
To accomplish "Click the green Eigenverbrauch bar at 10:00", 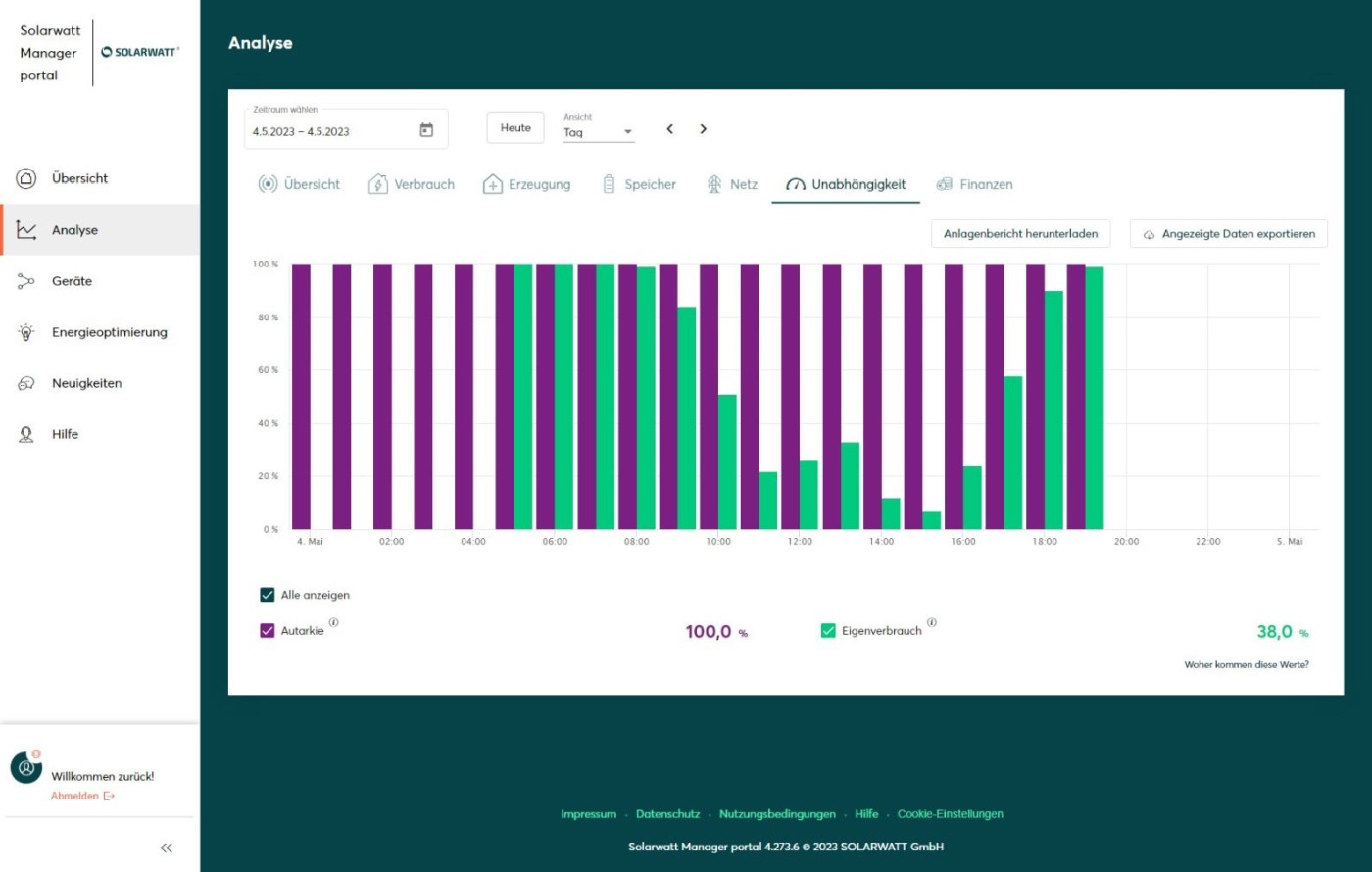I will pyautogui.click(x=727, y=461).
